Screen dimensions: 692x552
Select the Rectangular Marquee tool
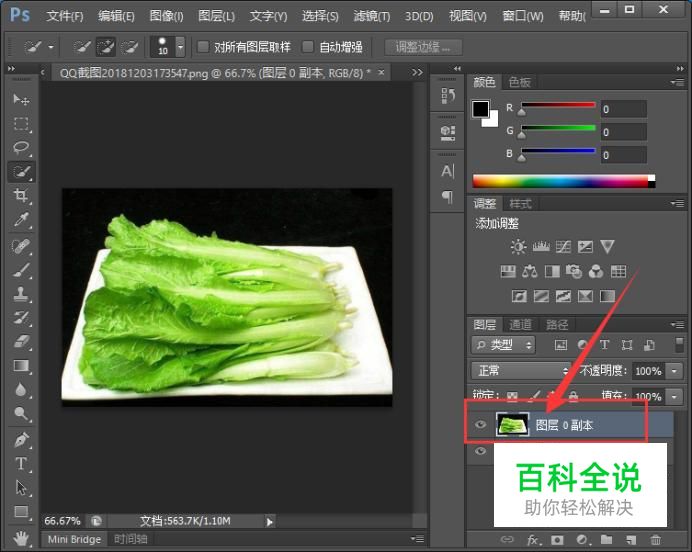[21, 124]
